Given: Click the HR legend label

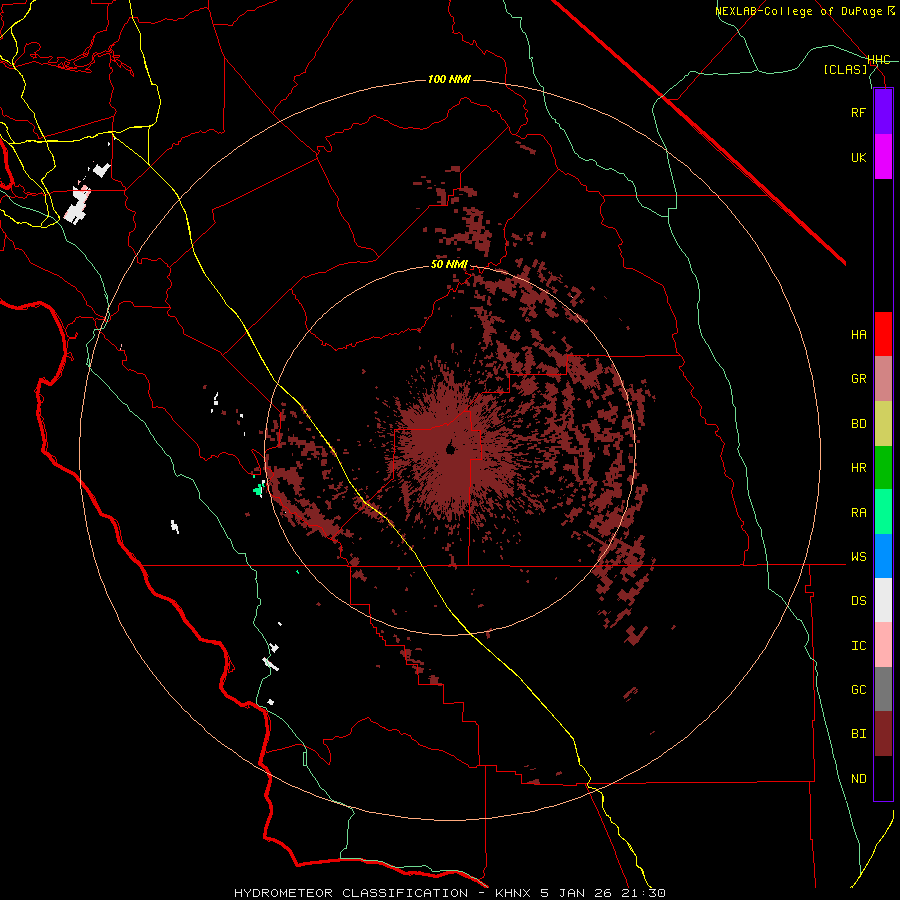Looking at the screenshot, I should pyautogui.click(x=858, y=468).
